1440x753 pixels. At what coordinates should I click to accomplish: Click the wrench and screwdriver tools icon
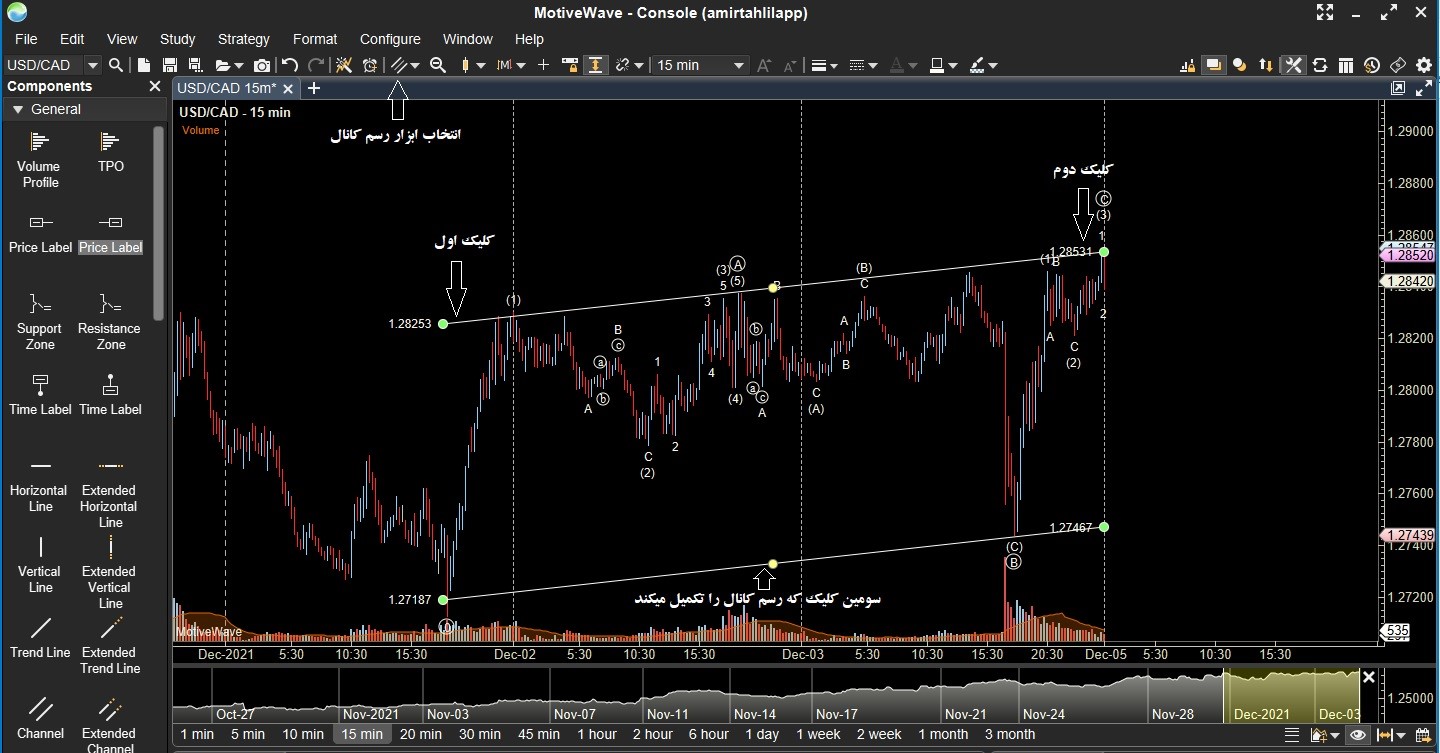click(1293, 65)
